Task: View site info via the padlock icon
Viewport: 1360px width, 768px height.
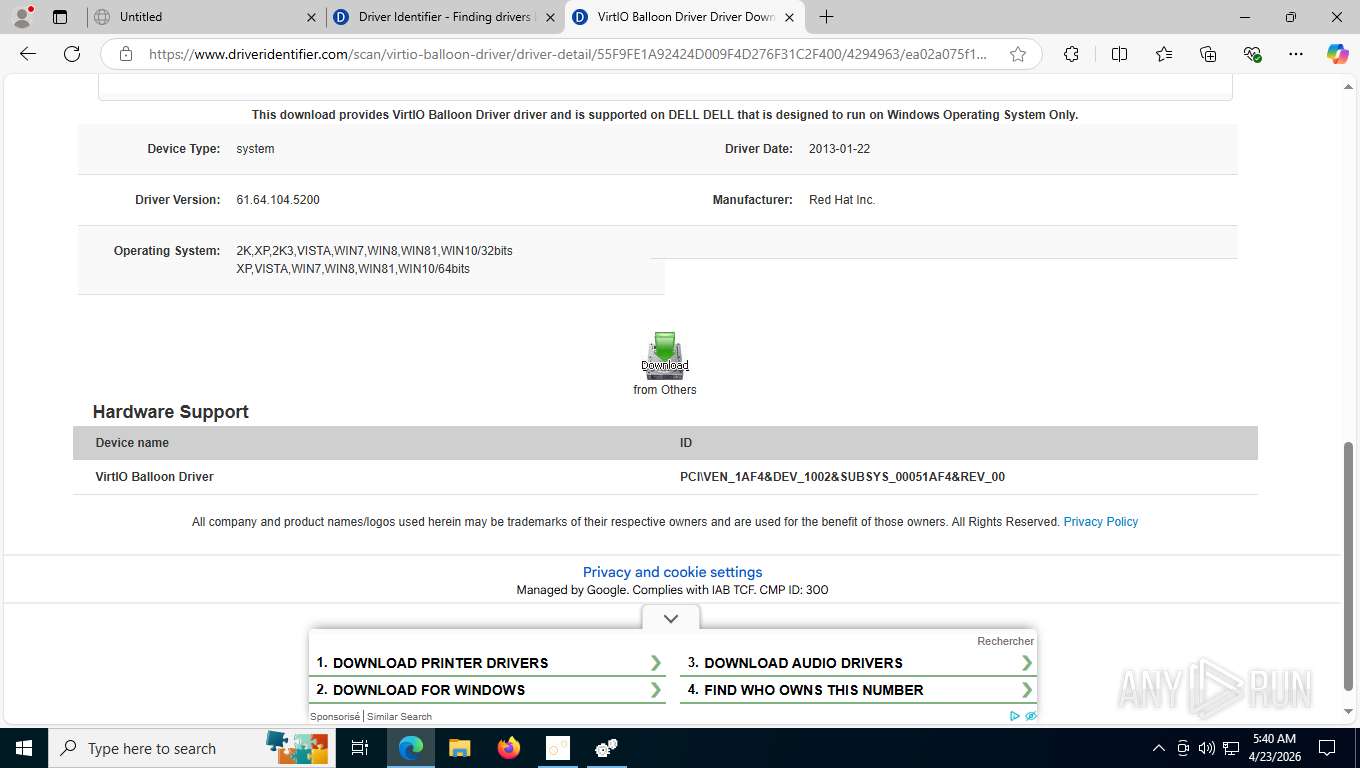Action: click(x=126, y=54)
